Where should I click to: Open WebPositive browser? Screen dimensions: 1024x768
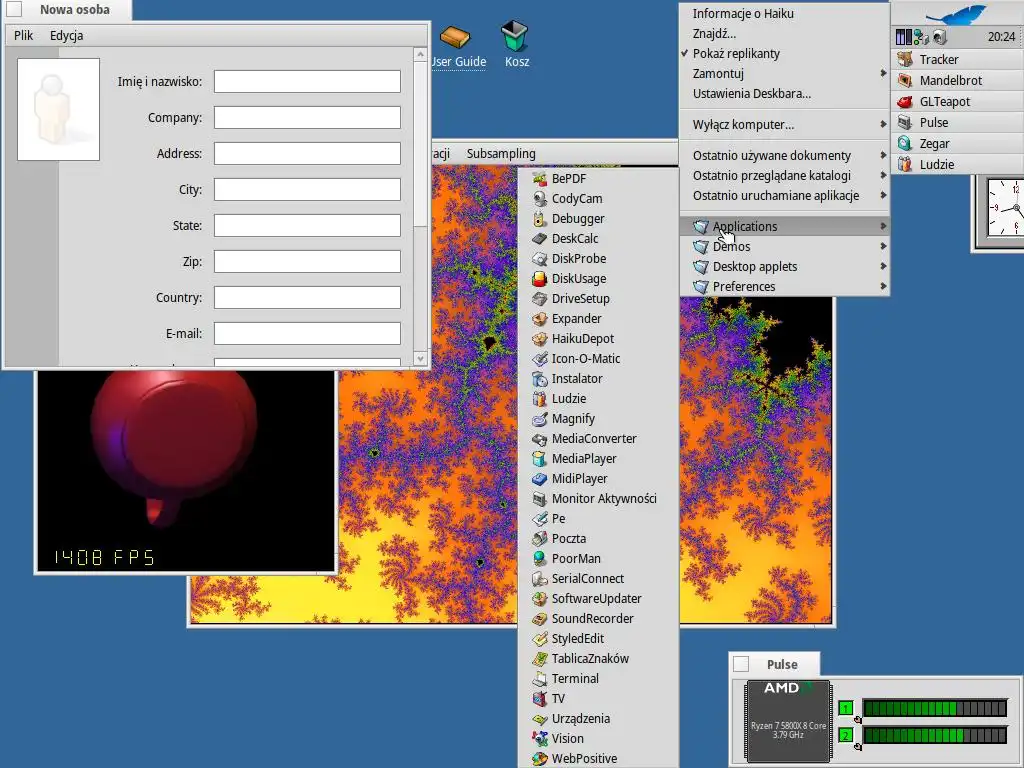tap(598, 758)
